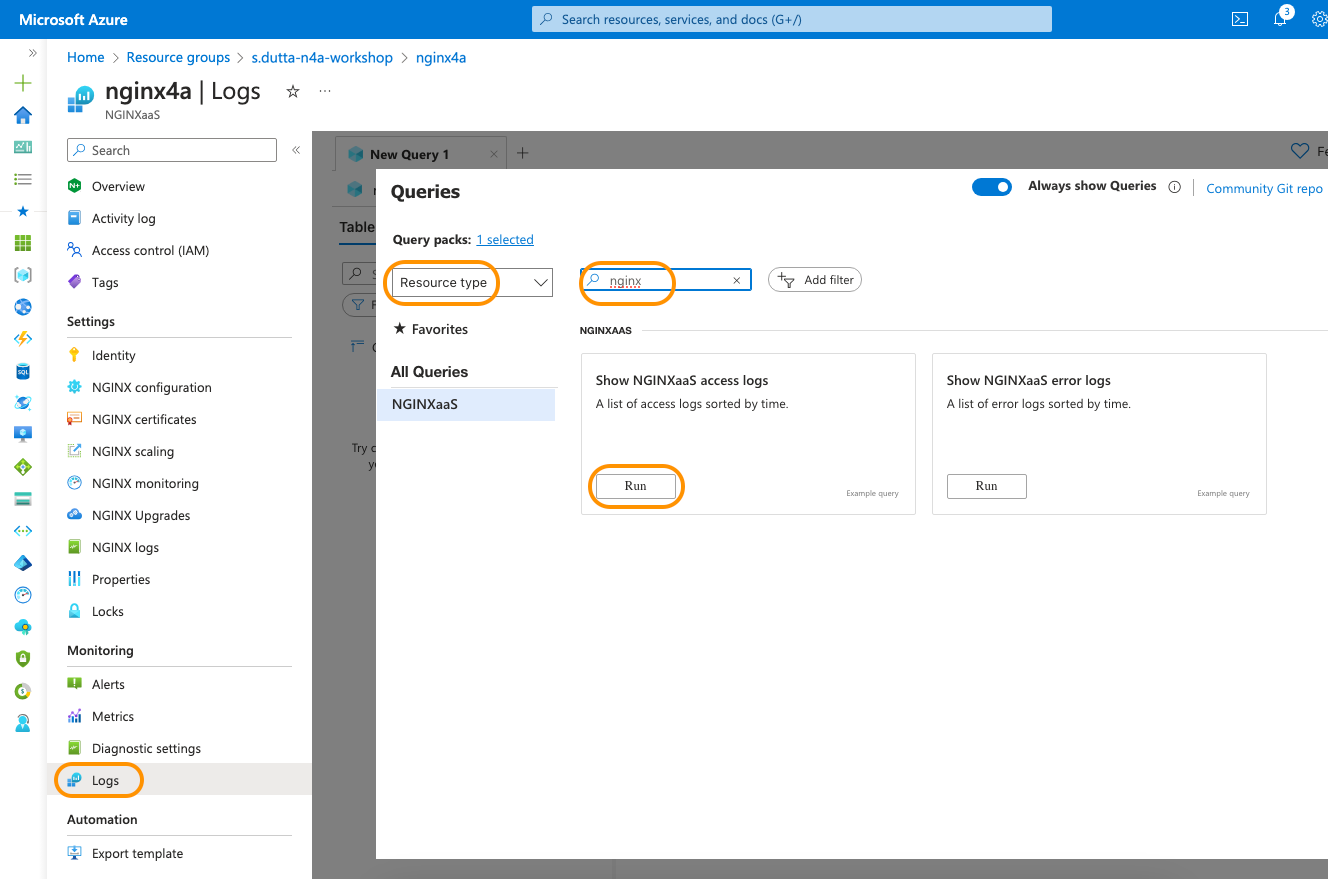The height and width of the screenshot is (879, 1328).
Task: Close the New Query 1 tab
Action: click(x=494, y=154)
